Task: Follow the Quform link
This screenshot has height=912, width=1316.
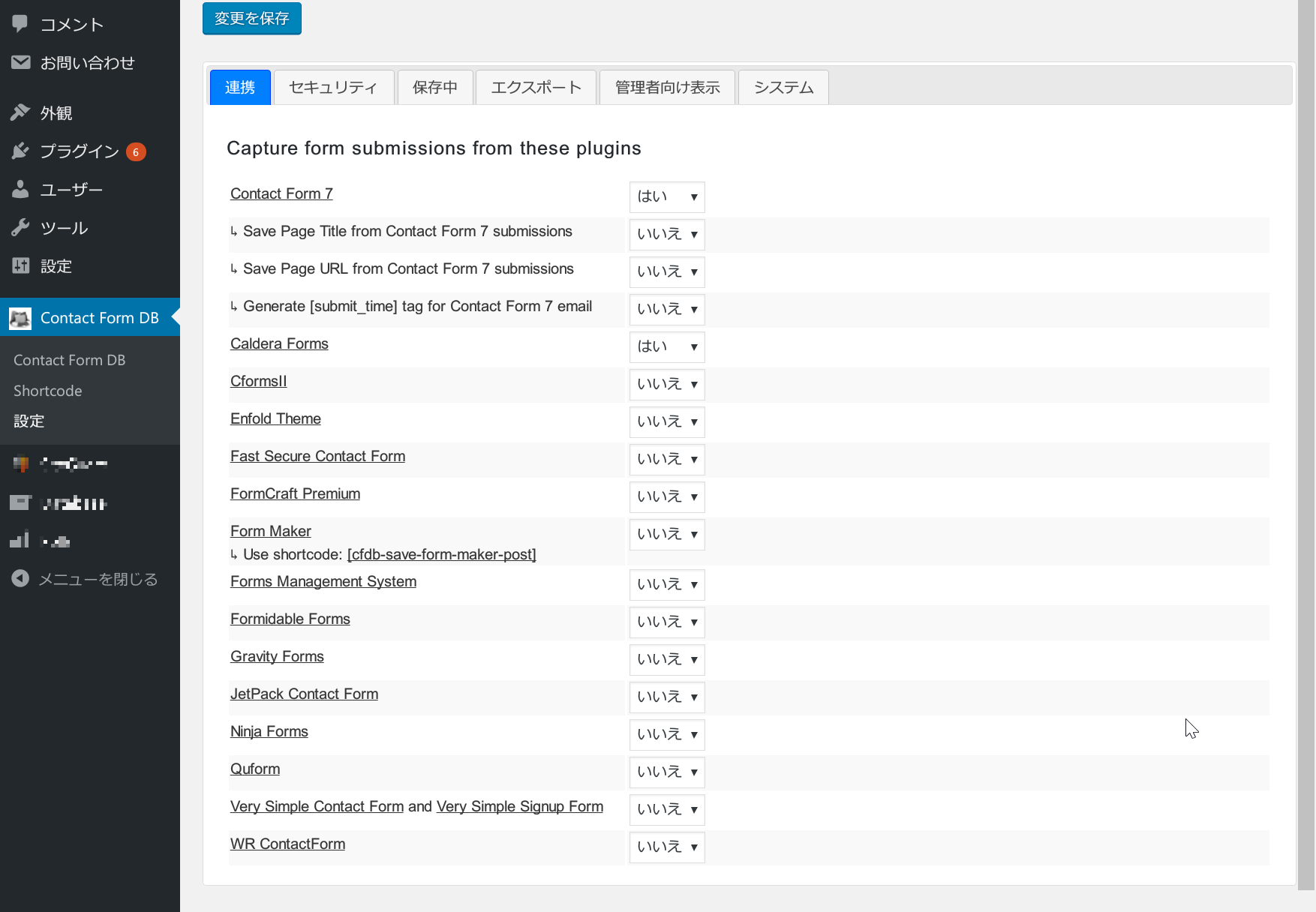Action: click(x=254, y=769)
